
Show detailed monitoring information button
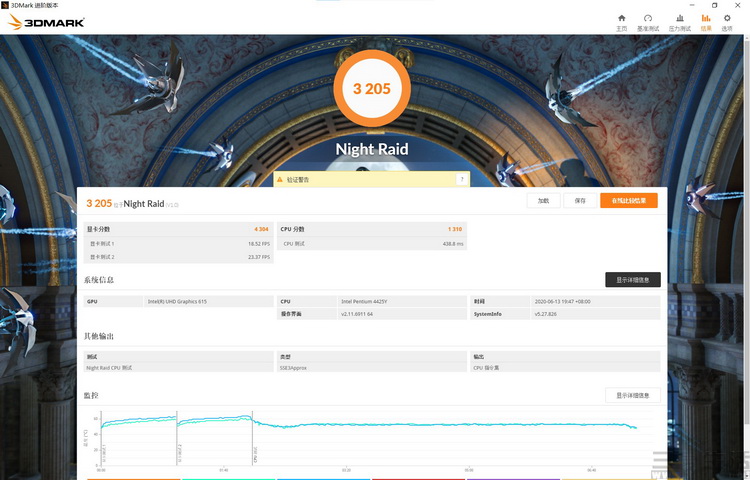point(633,395)
